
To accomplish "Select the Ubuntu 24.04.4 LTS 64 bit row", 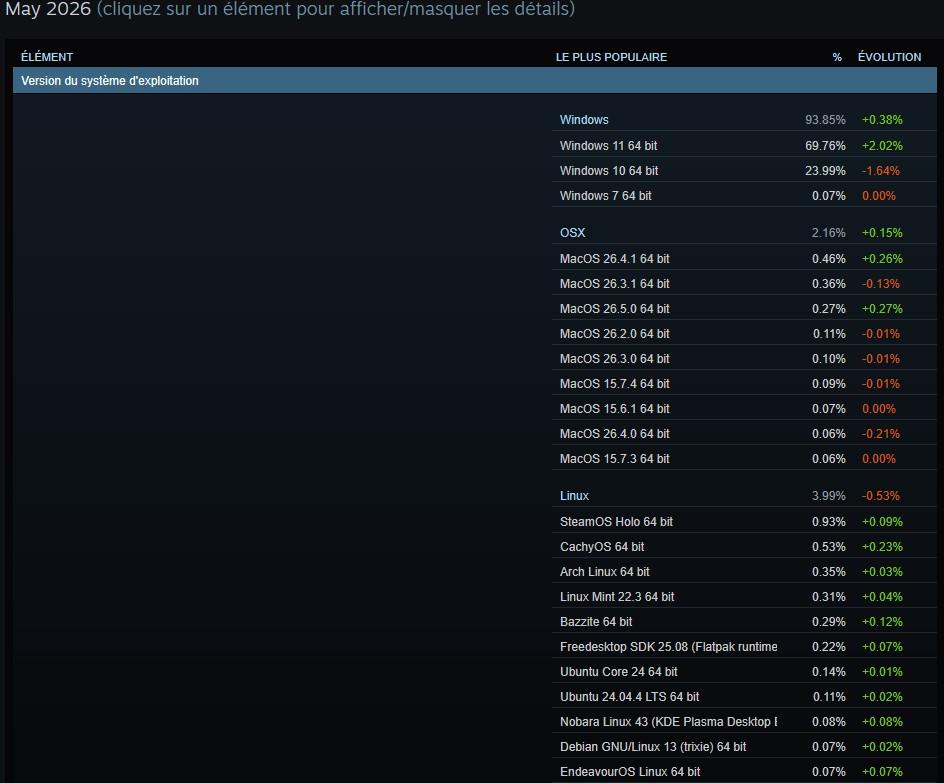I will point(744,696).
